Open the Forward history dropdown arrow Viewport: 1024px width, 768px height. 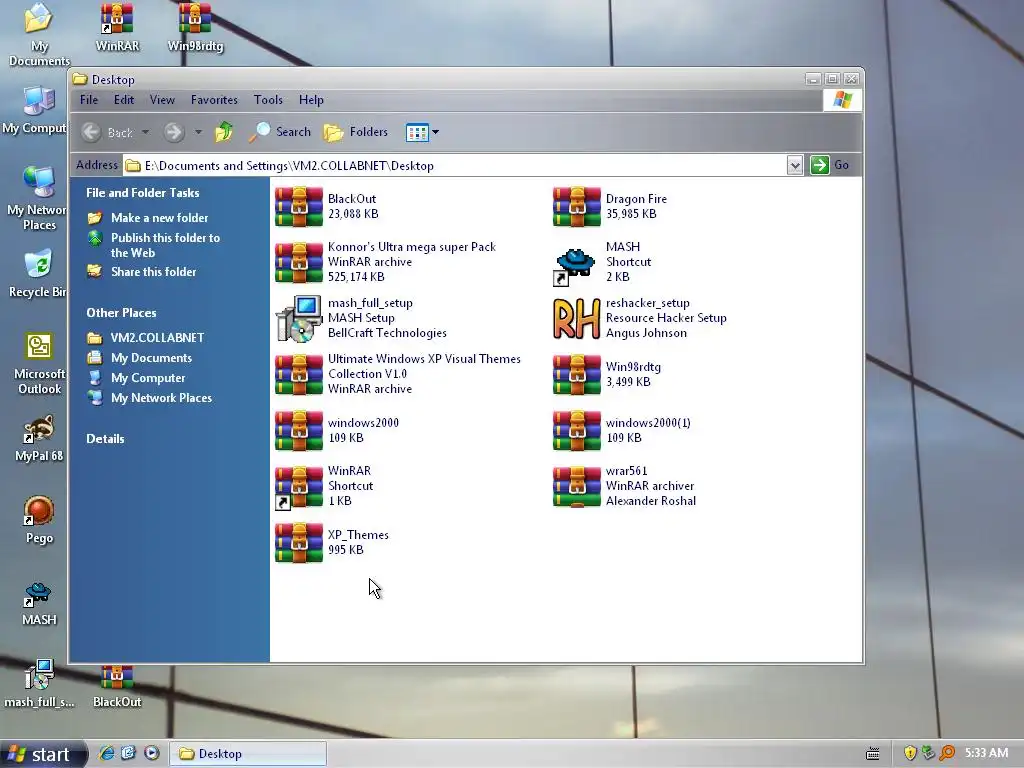click(x=198, y=133)
